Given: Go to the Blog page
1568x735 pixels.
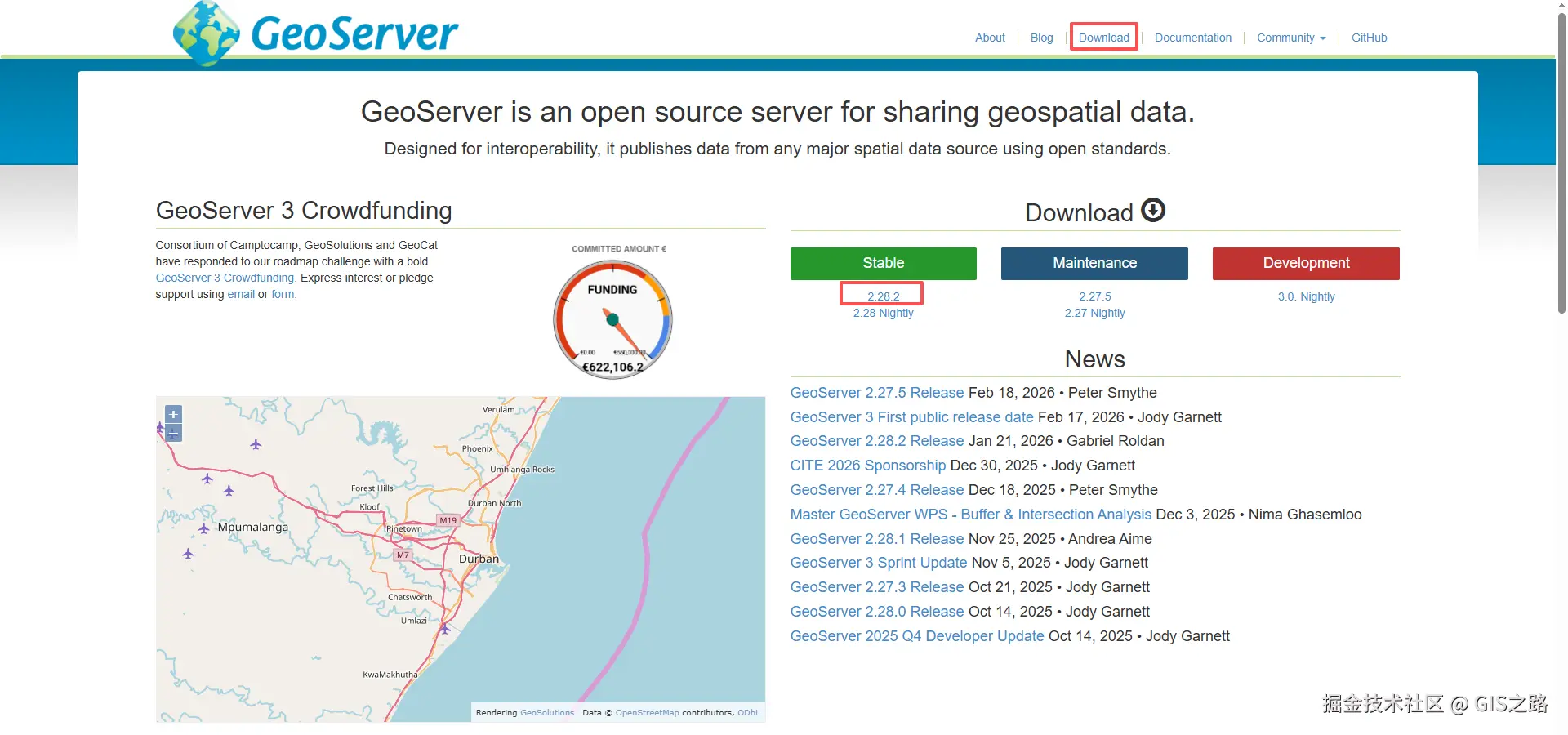Looking at the screenshot, I should point(1041,38).
